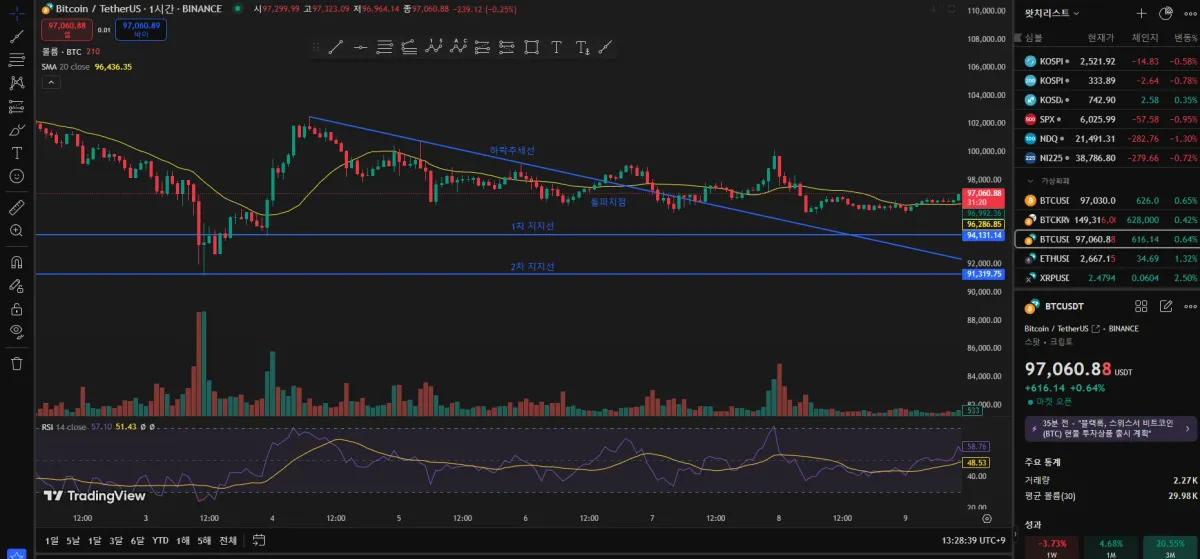This screenshot has width=1200, height=559.
Task: Select the rectangle shape drawing tool
Action: (531, 47)
